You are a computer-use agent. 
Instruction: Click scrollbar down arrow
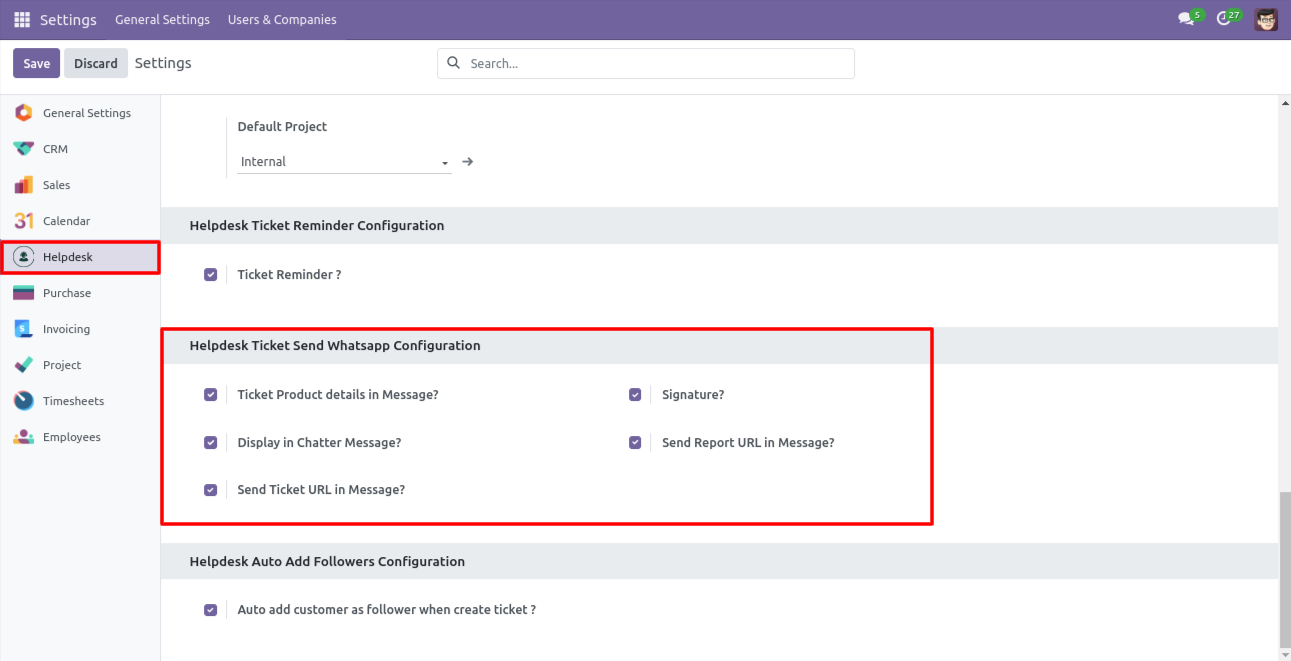point(1285,654)
